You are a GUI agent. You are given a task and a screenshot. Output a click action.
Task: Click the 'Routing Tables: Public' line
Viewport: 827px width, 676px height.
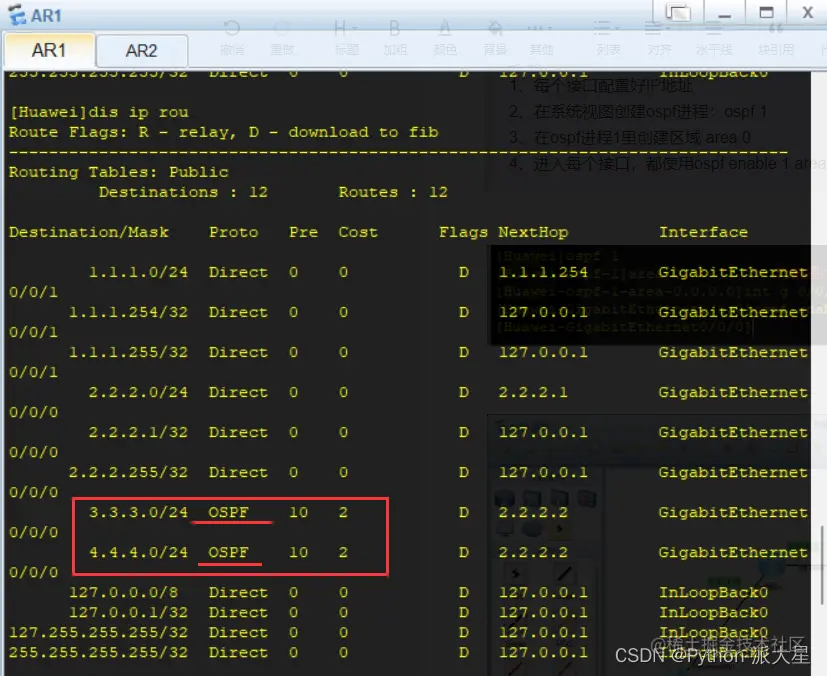click(x=119, y=172)
